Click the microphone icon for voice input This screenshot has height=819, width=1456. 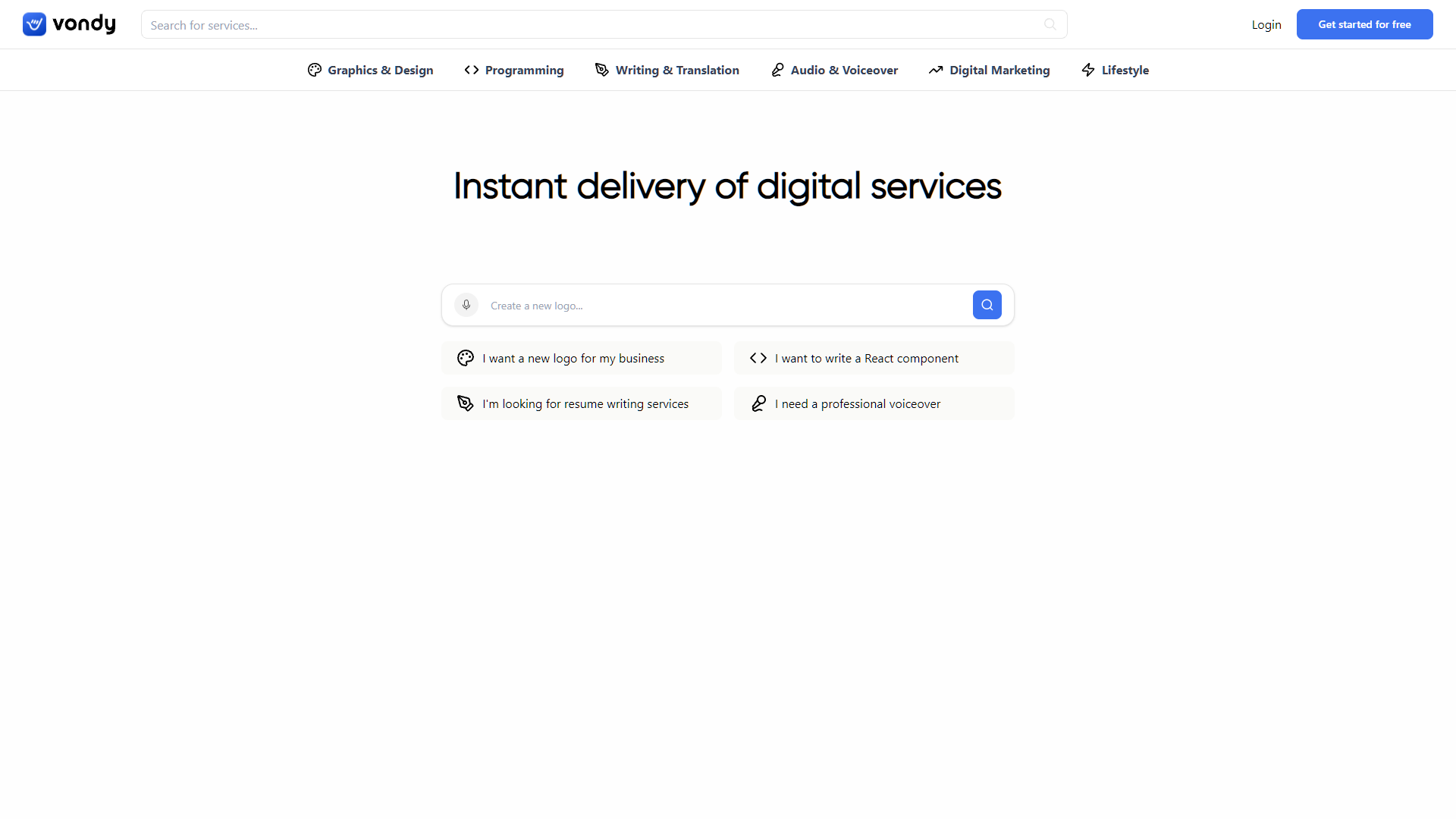pos(466,305)
